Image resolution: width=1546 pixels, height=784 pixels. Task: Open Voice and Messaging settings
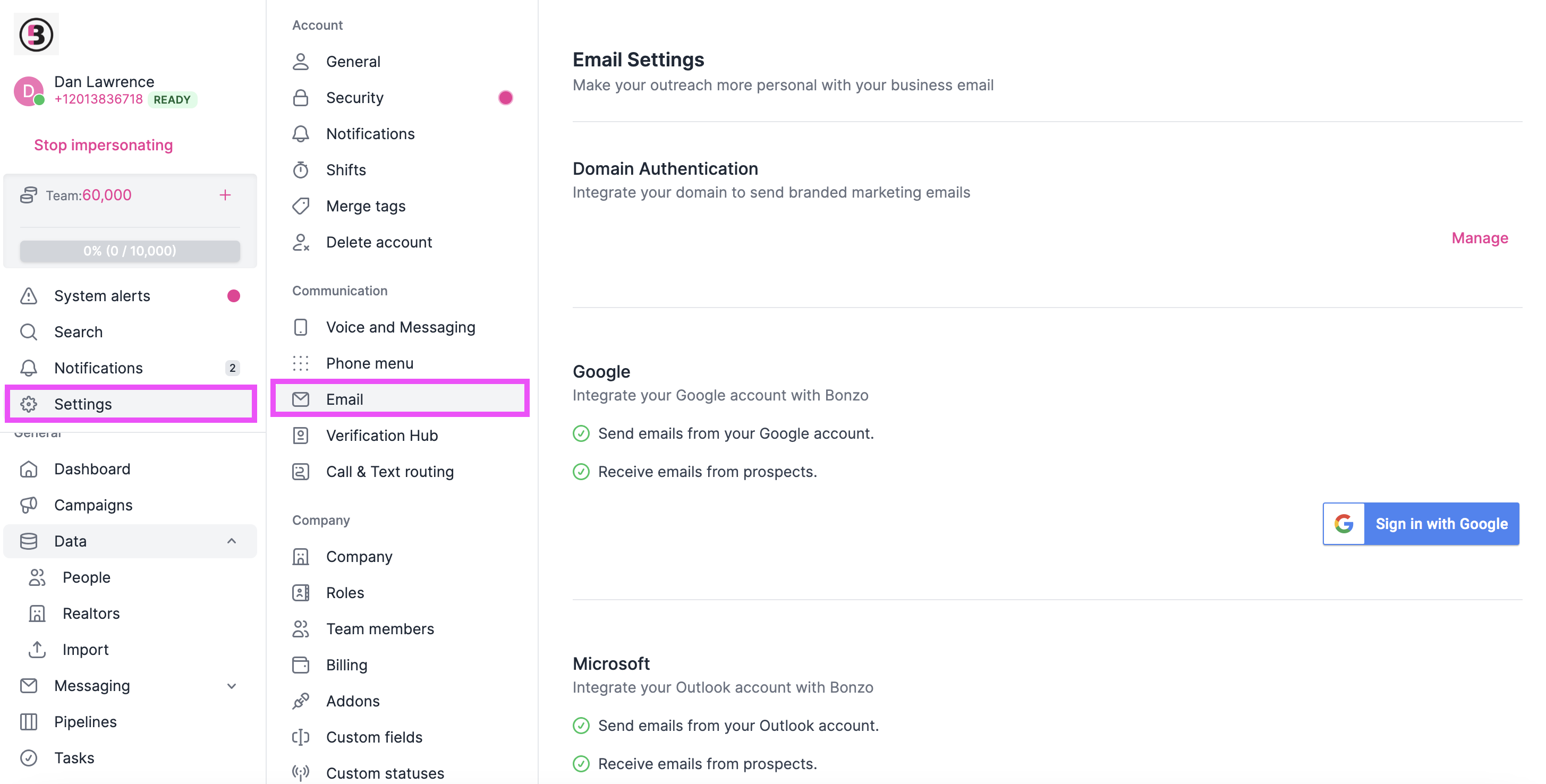(401, 327)
